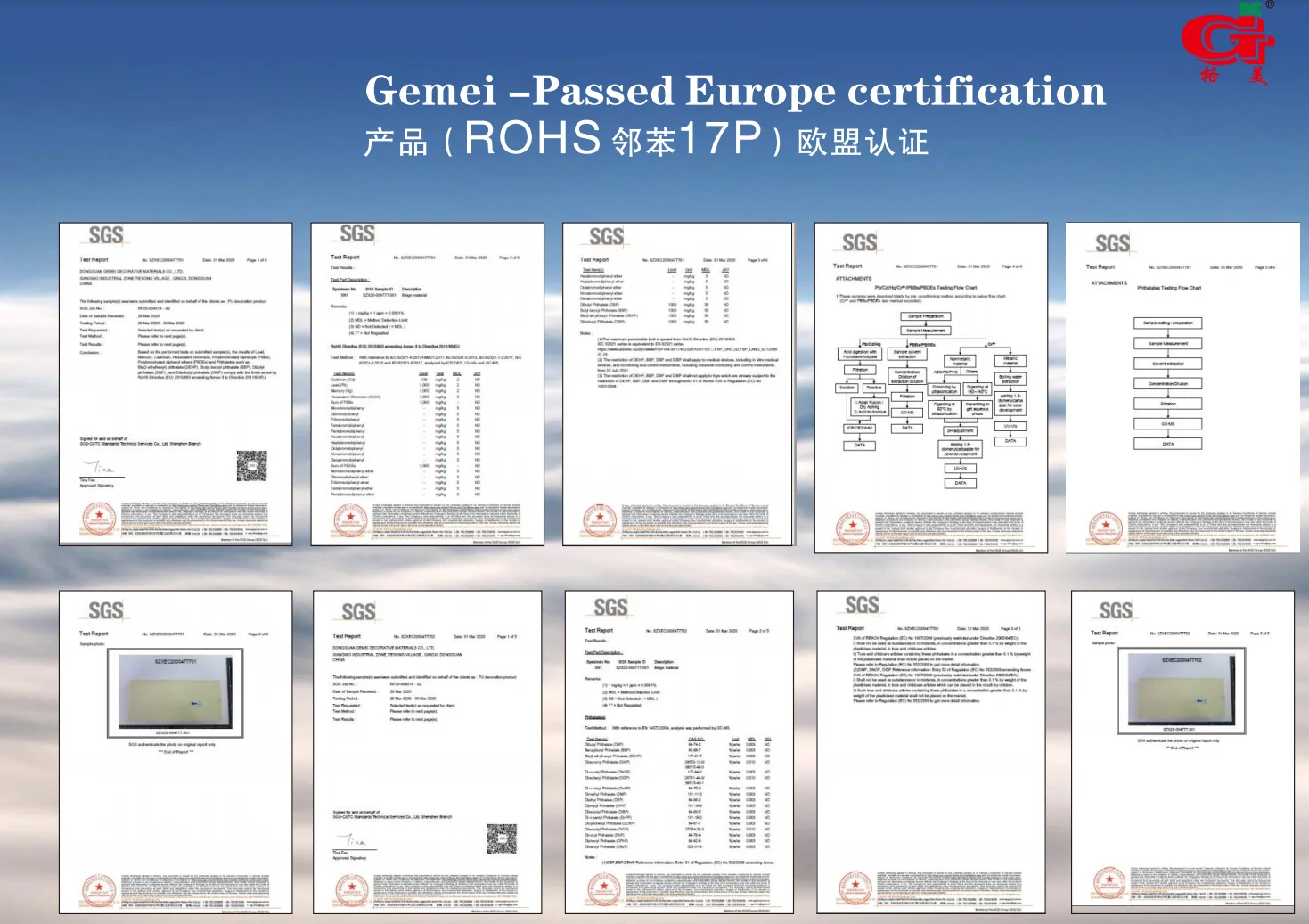The width and height of the screenshot is (1309, 924).
Task: Click the SGS logo on the phthalates results page 2 of 5
Action: (x=610, y=607)
